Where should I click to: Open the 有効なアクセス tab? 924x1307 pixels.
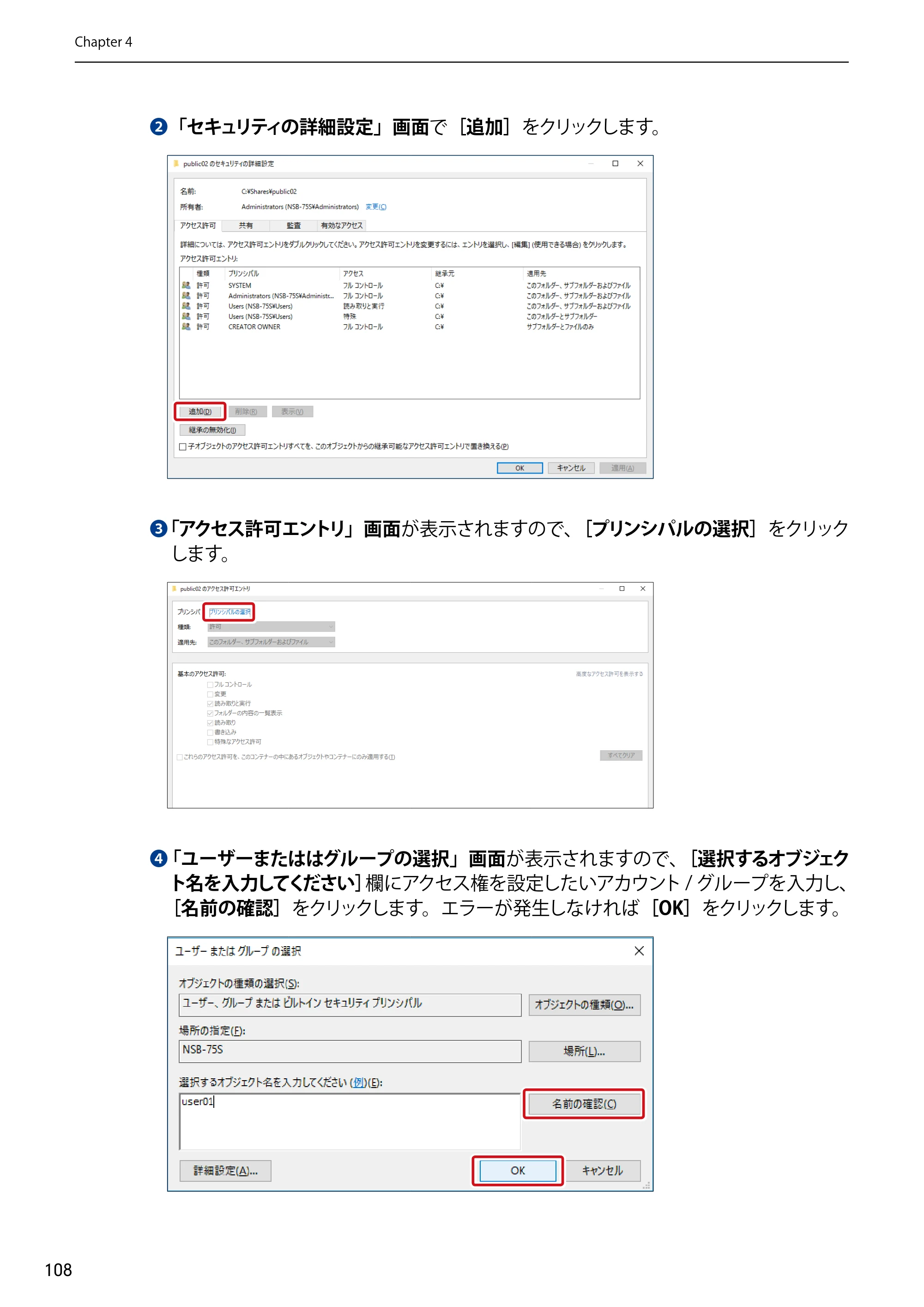(x=341, y=225)
